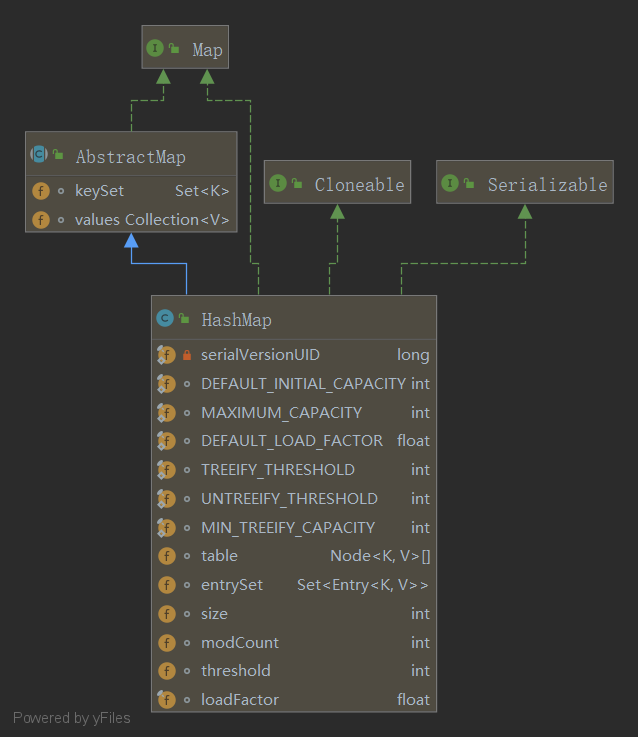Click the interface icon on Map node
This screenshot has width=638, height=737.
pos(155,48)
